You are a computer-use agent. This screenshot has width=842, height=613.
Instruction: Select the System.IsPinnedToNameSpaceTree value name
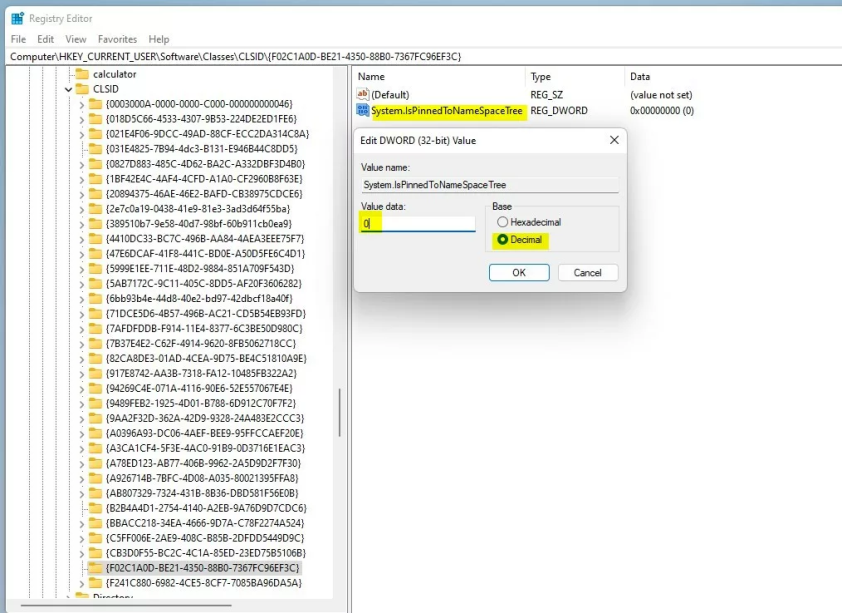pos(447,111)
